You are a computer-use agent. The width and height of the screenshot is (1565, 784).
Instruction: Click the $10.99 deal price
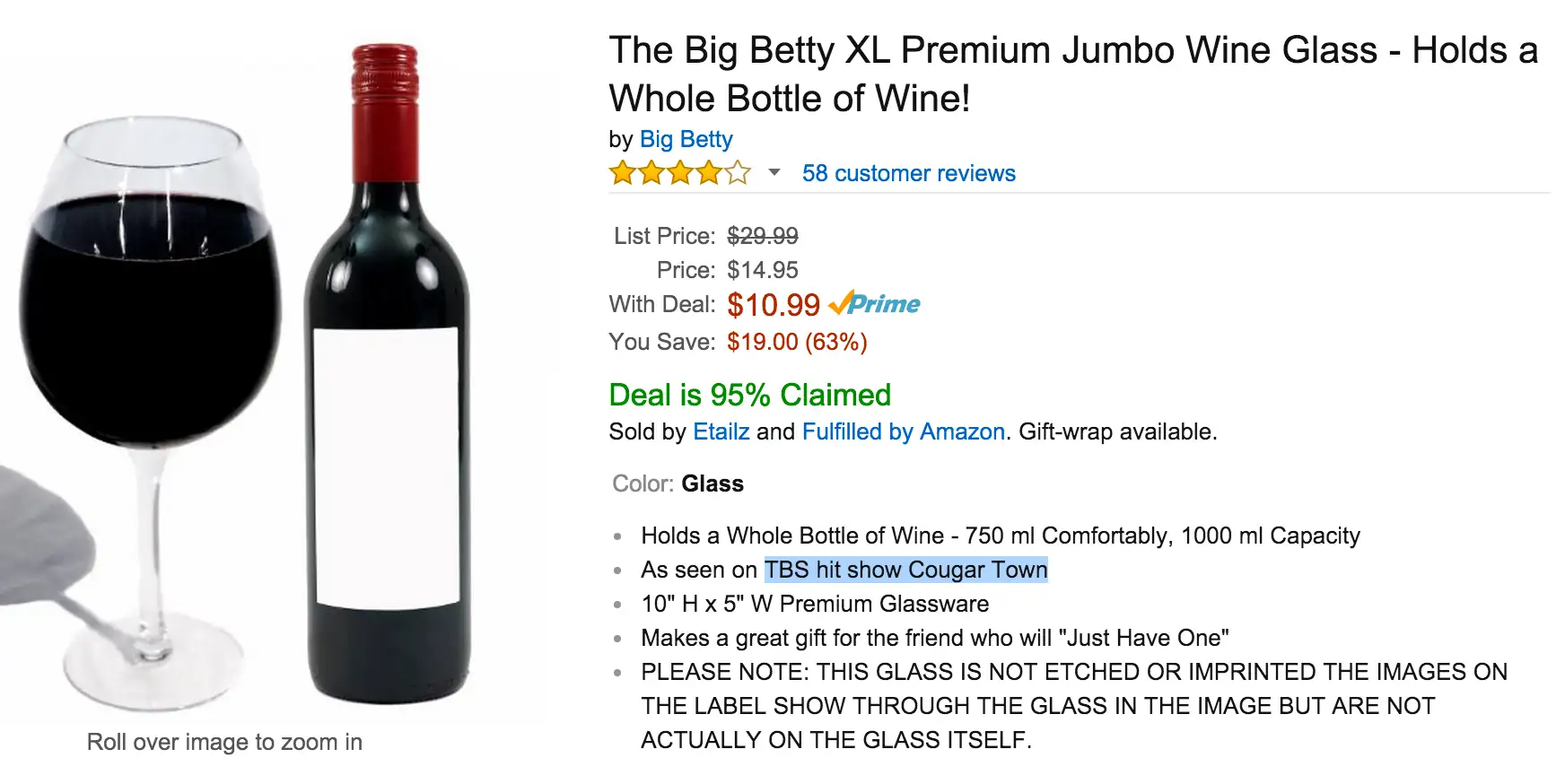[x=774, y=305]
